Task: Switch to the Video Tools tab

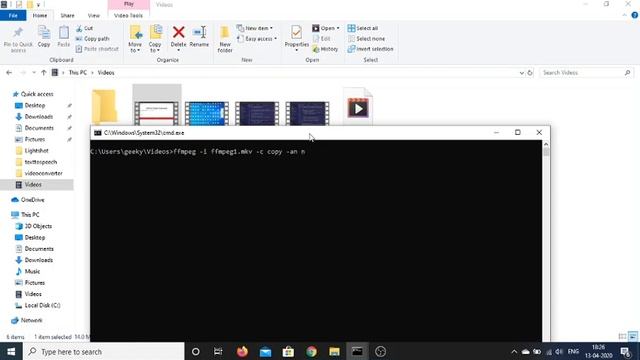Action: click(128, 16)
